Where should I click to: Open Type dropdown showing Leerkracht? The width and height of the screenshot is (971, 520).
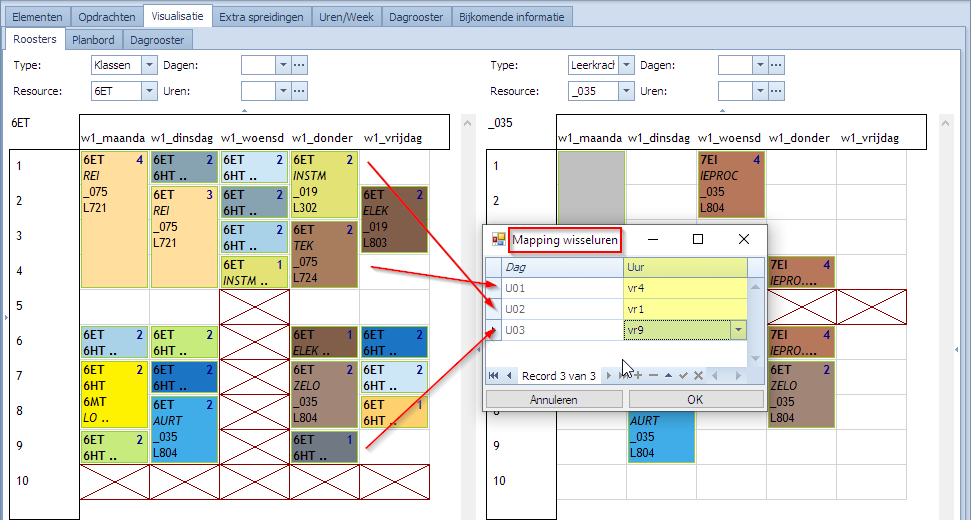pyautogui.click(x=627, y=65)
